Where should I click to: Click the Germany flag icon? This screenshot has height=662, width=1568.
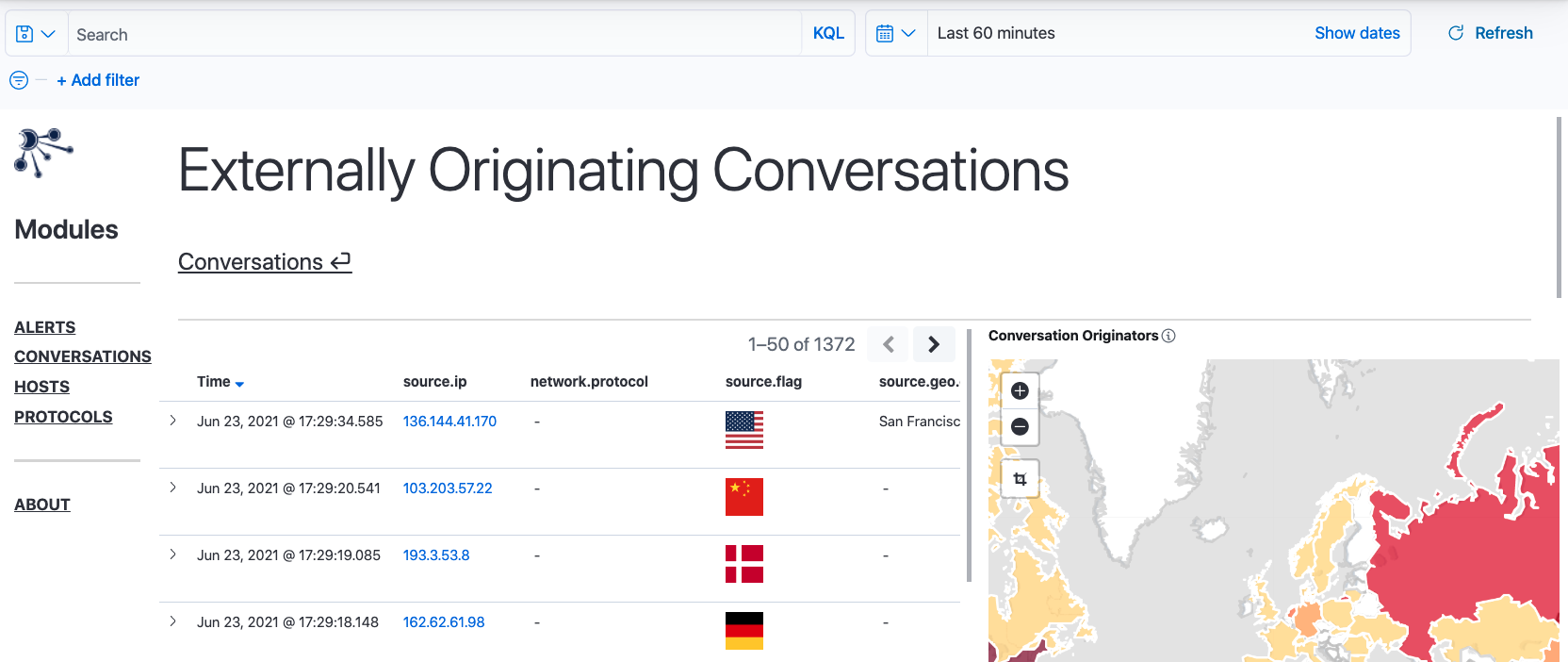point(744,631)
